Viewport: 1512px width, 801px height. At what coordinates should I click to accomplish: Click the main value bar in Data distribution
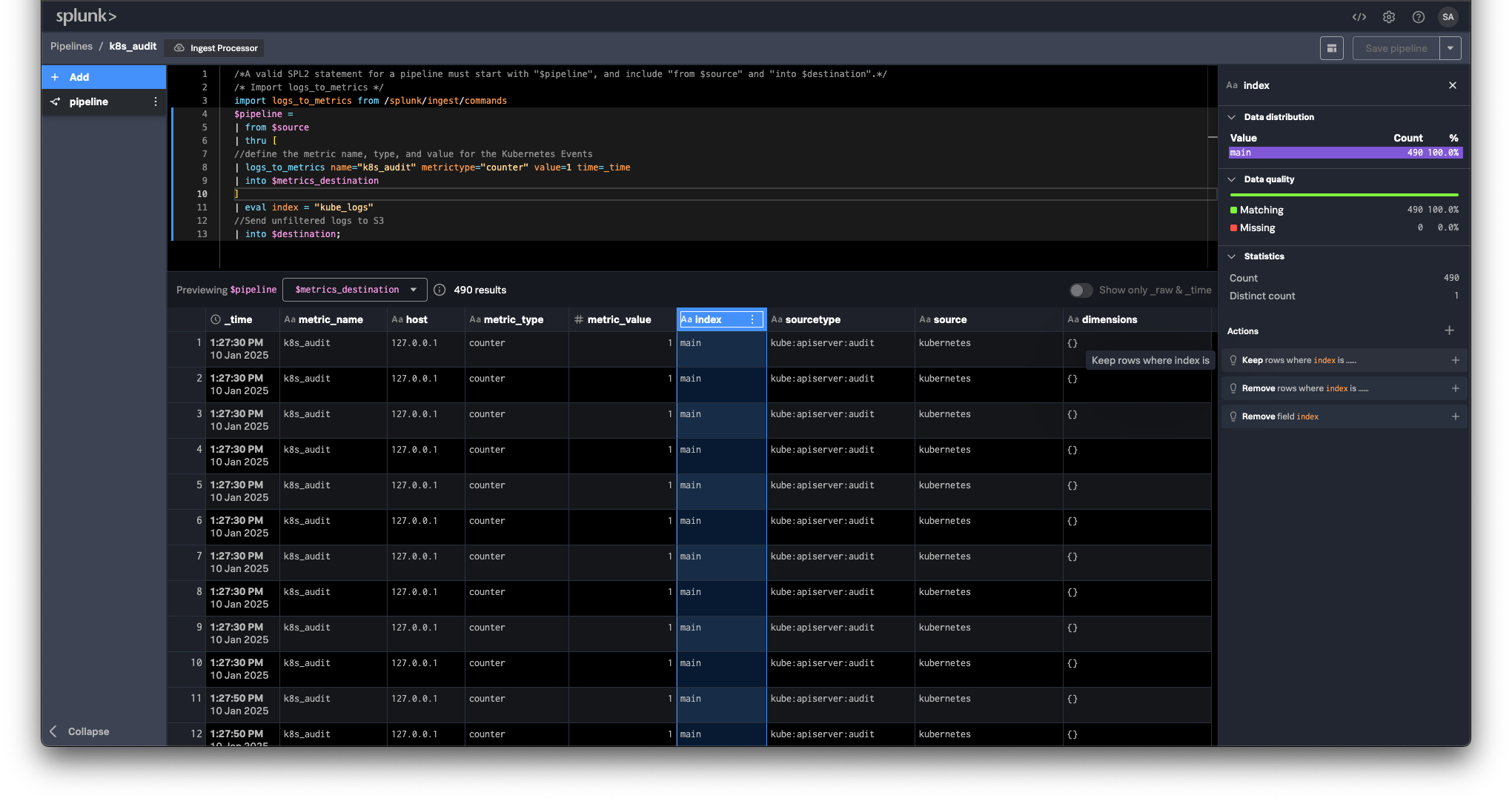[x=1344, y=153]
